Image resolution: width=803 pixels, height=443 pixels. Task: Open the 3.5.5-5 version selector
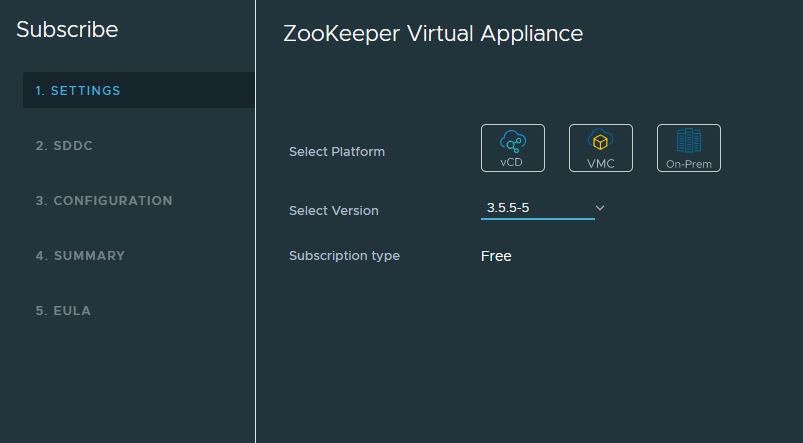click(x=528, y=208)
